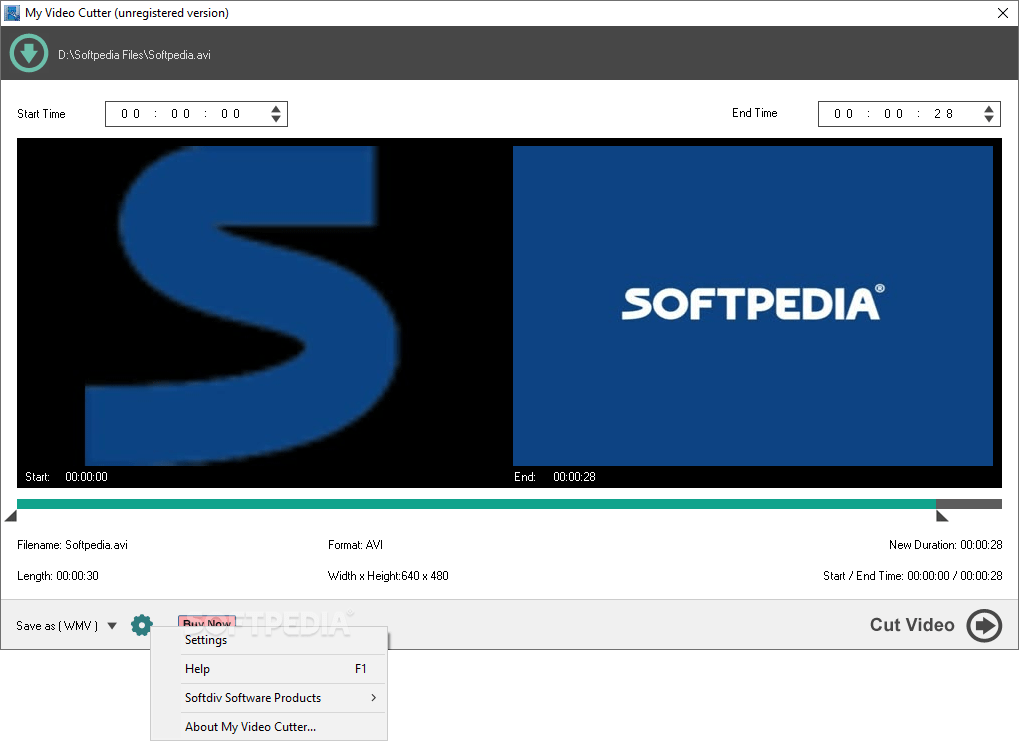This screenshot has width=1019, height=741.
Task: Expand the Save as (WMV) format dropdown
Action: click(x=110, y=625)
